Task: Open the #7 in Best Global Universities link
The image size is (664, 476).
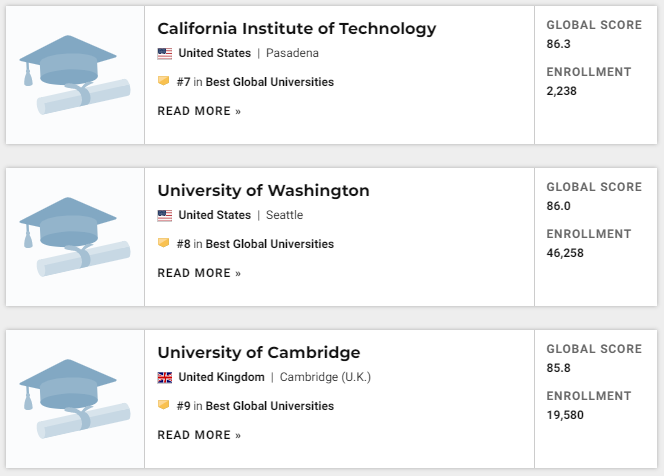Action: click(255, 82)
